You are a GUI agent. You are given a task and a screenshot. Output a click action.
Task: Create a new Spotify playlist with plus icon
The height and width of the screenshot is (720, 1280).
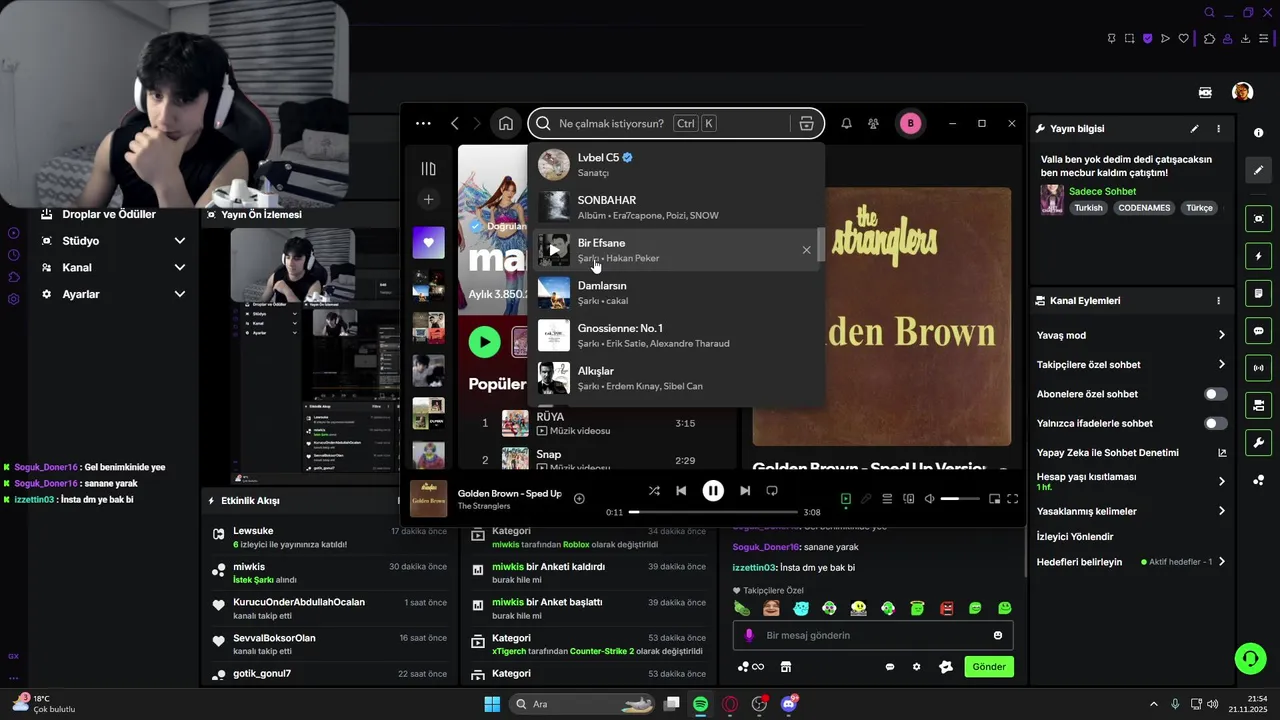[428, 200]
